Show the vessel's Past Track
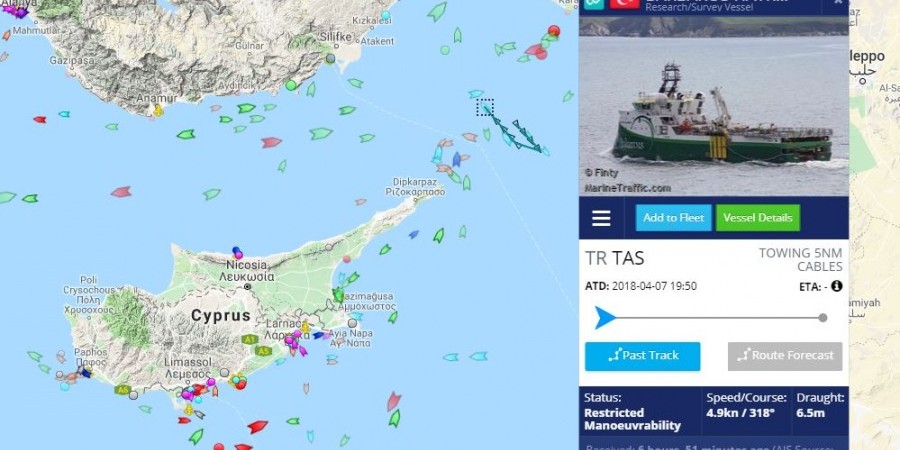Viewport: 900px width, 450px height. (642, 356)
